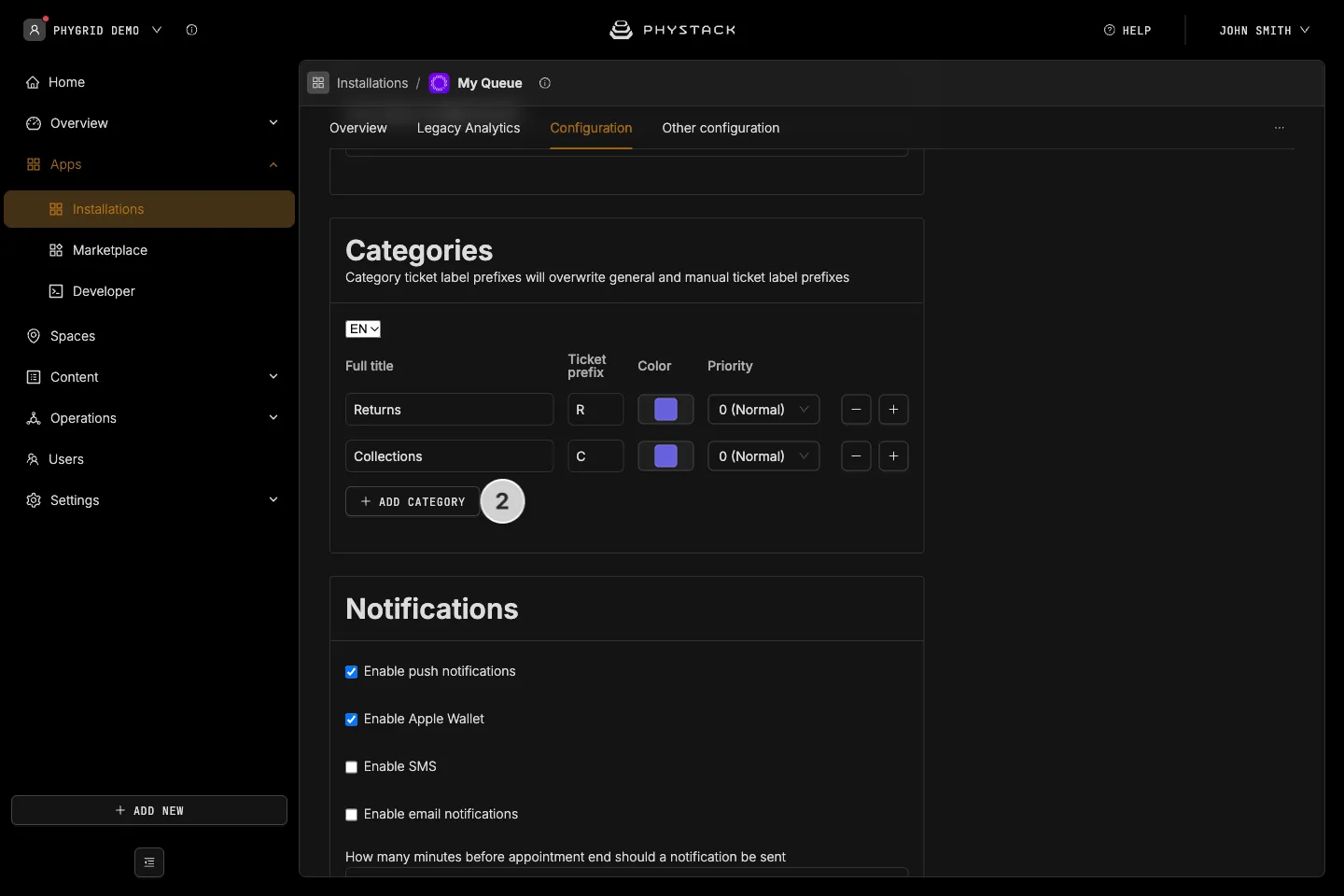The image size is (1344, 896).
Task: Remove the Collections category with minus
Action: tap(856, 456)
